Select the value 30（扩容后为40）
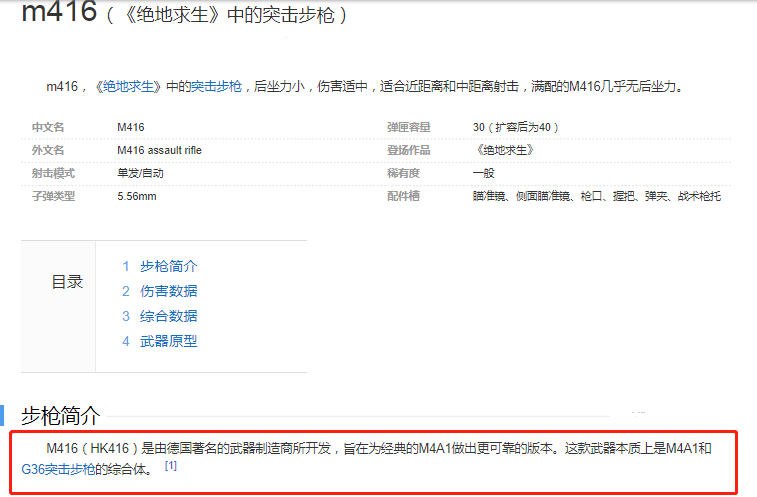 516,127
